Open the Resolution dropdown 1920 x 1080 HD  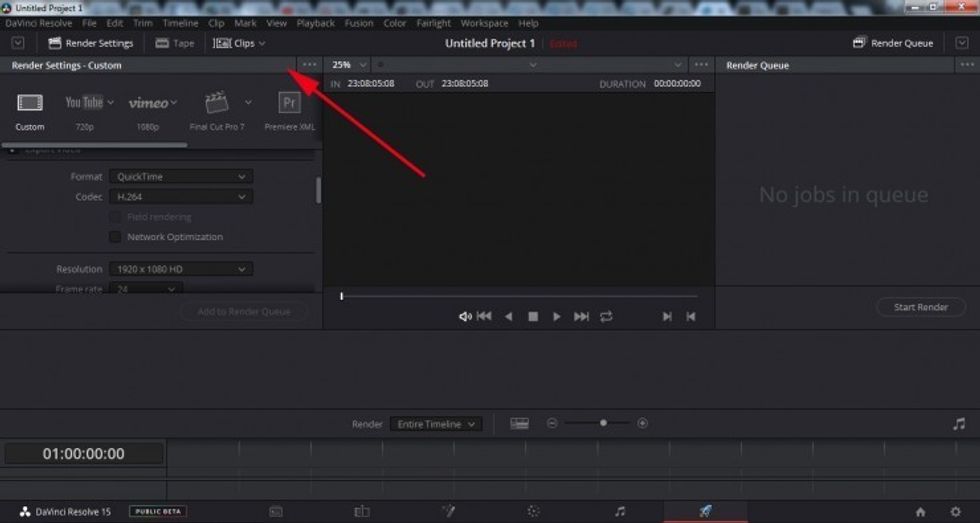[181, 269]
